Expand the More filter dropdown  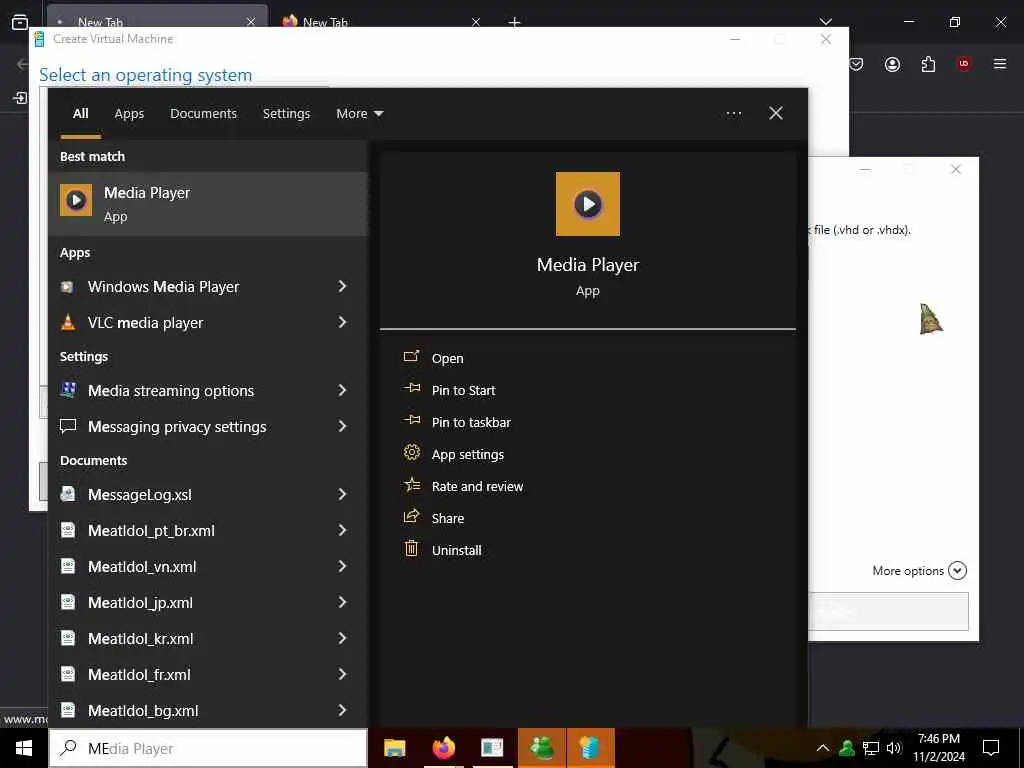(360, 114)
